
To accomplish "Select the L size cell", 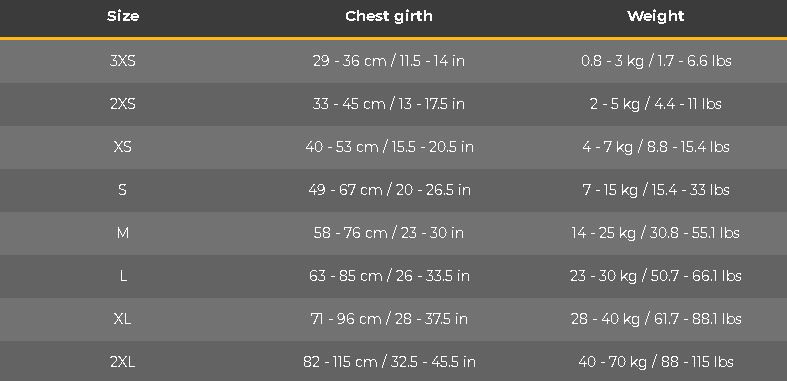I will [123, 276].
